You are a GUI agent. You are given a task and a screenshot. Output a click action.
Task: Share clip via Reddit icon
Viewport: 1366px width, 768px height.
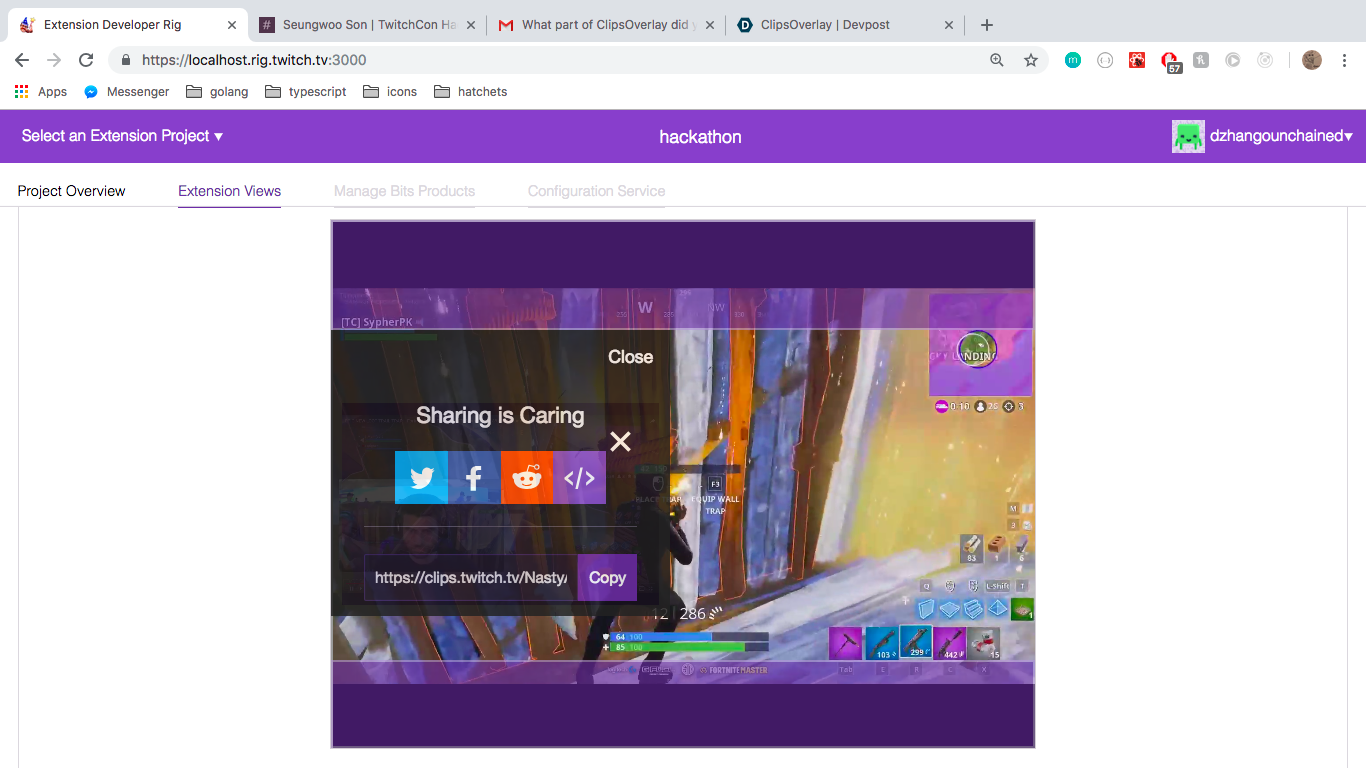[527, 477]
